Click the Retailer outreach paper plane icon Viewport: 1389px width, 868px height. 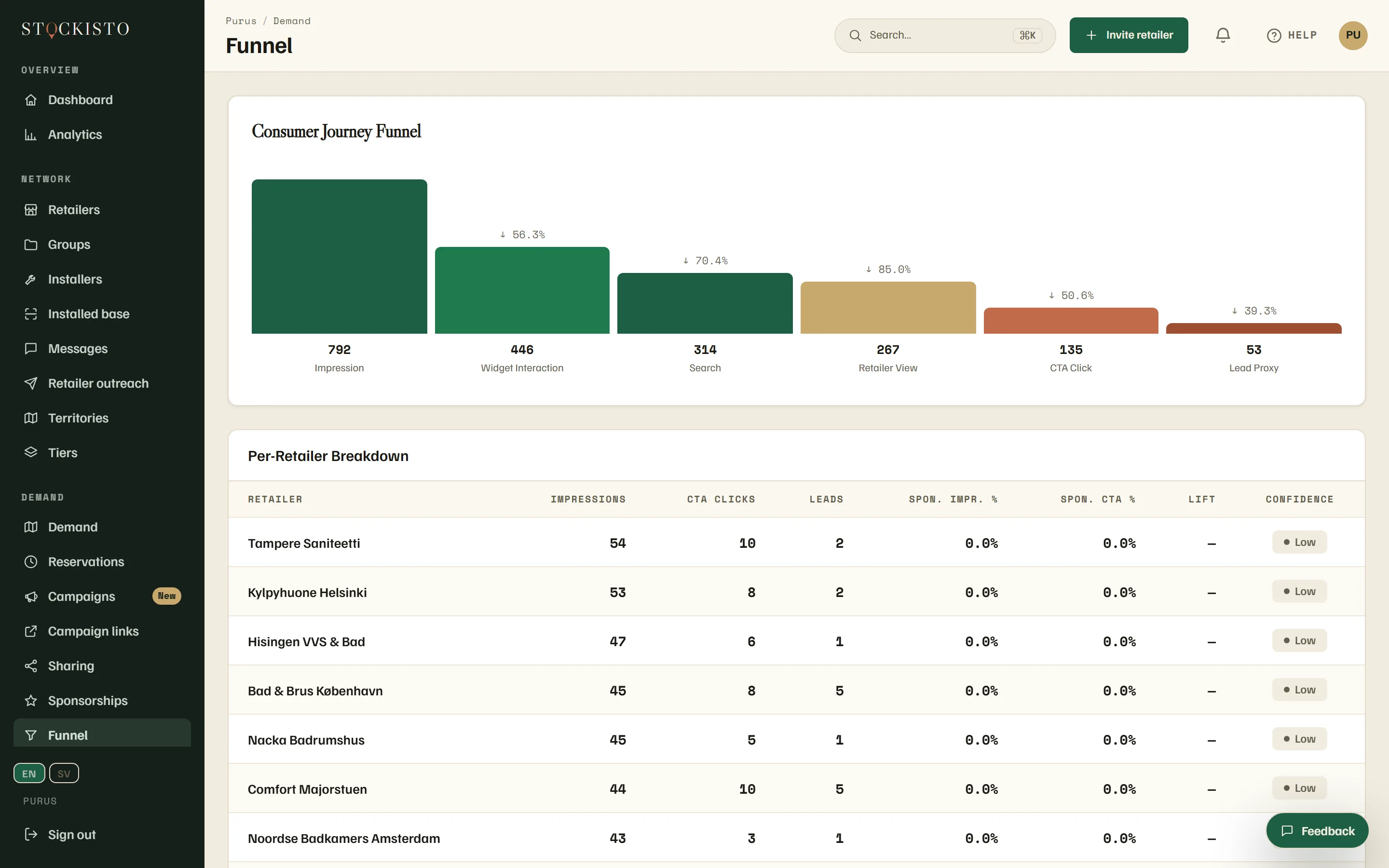[31, 383]
